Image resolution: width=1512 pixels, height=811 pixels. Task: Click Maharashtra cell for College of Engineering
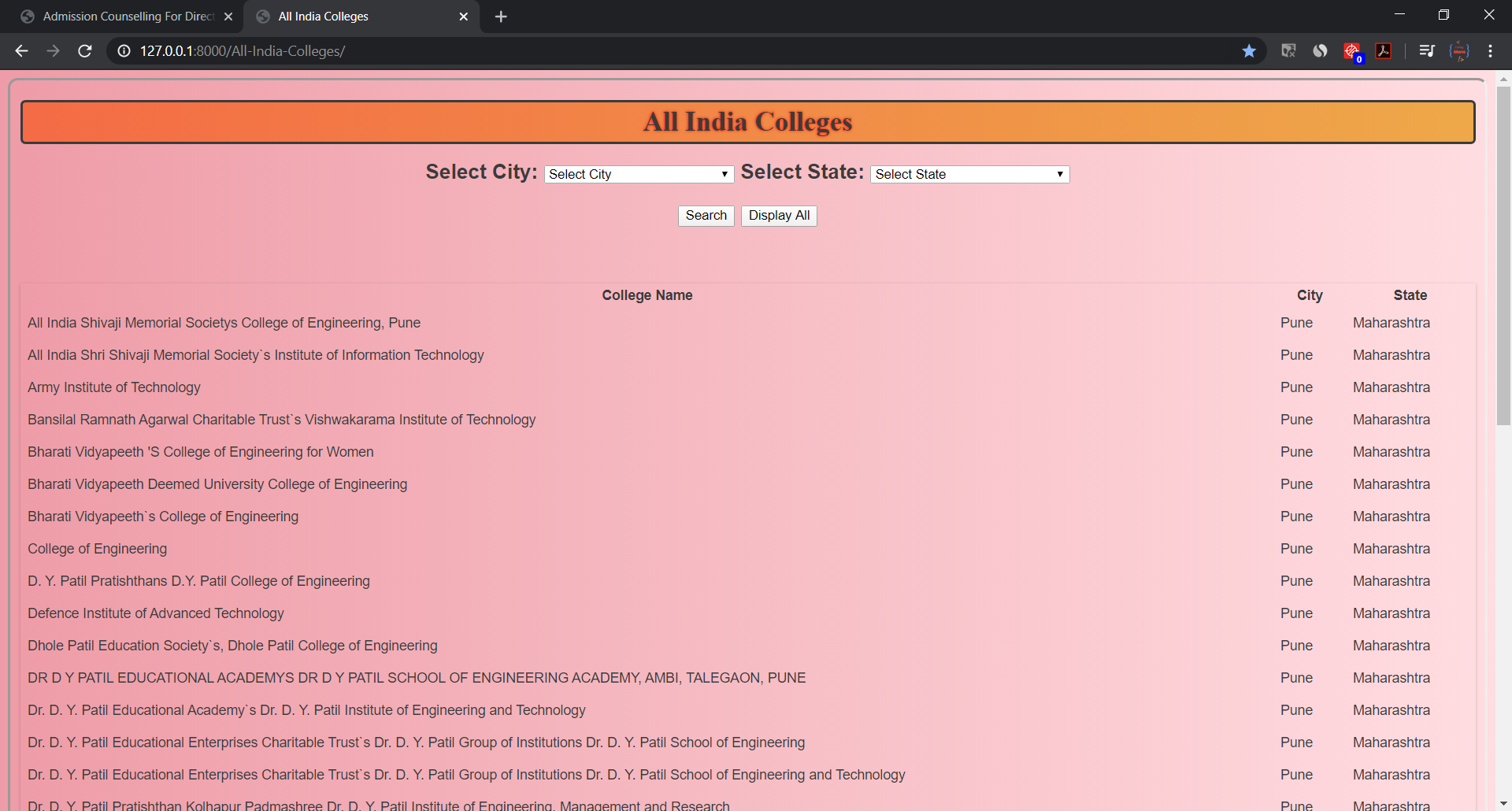click(1392, 549)
